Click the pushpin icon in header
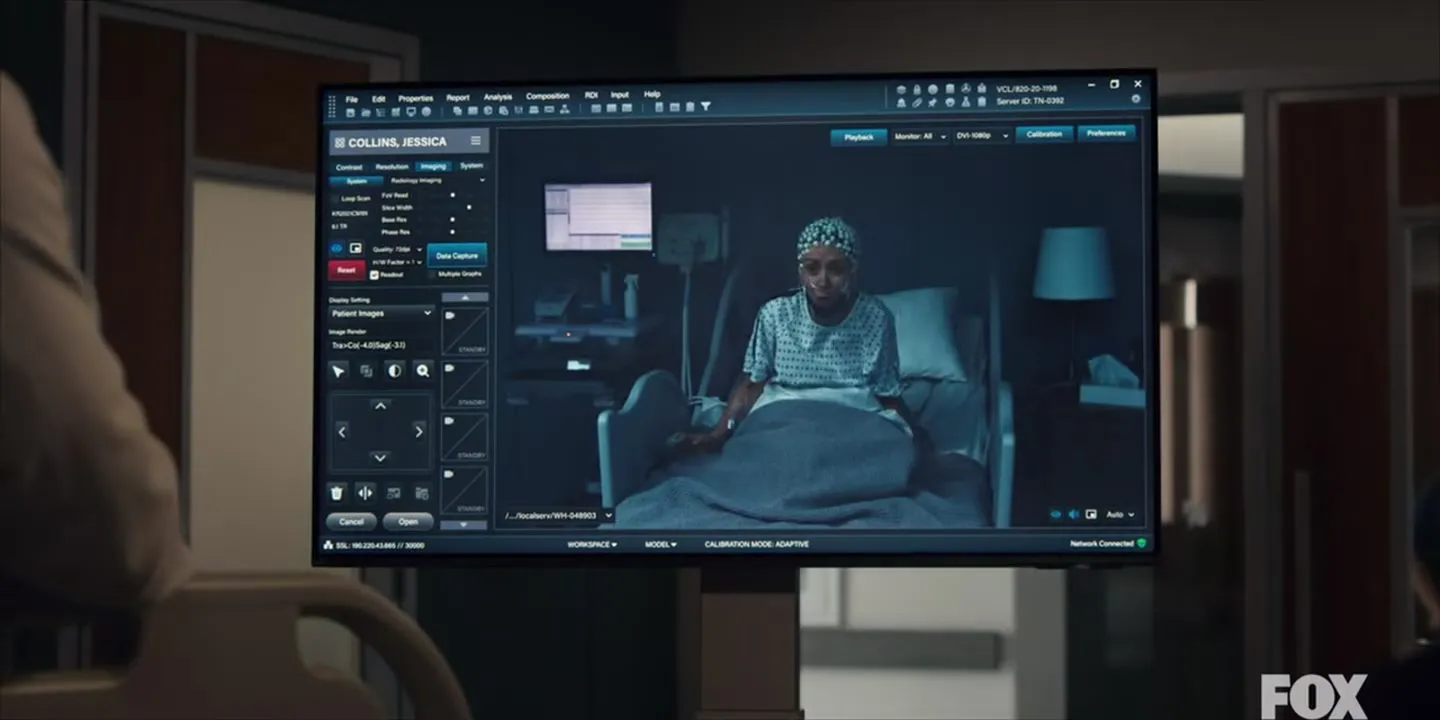This screenshot has height=720, width=1440. point(933,102)
